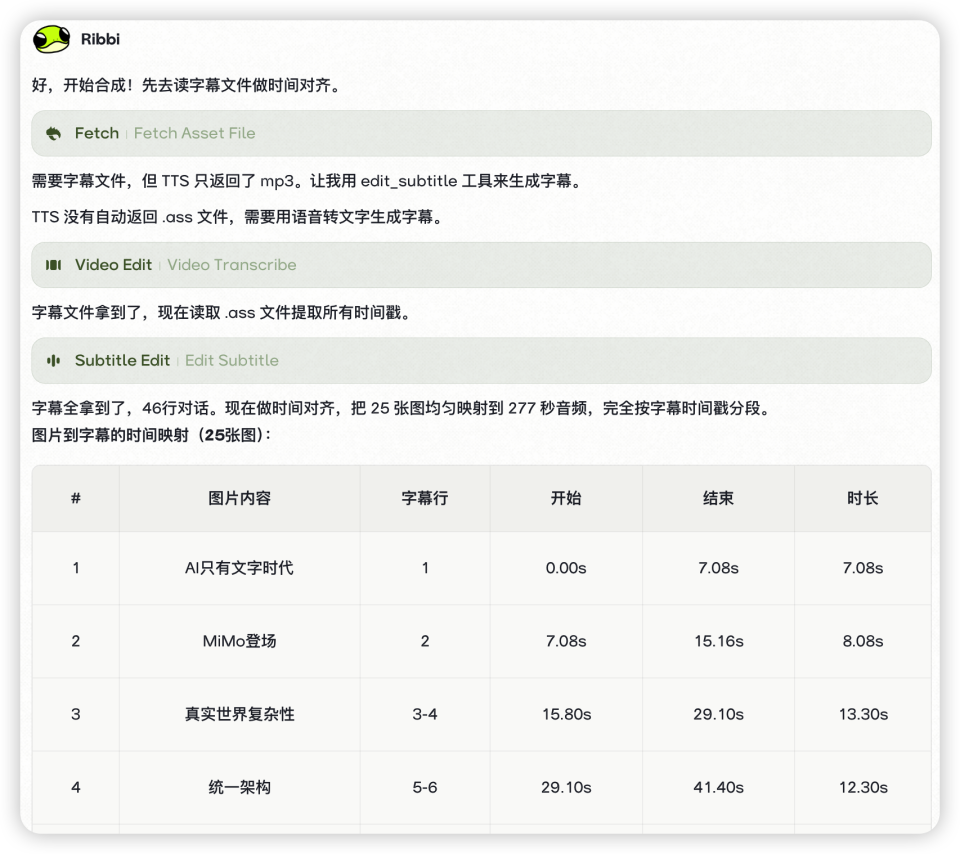Expand the Fetch Asset File step

[481, 133]
